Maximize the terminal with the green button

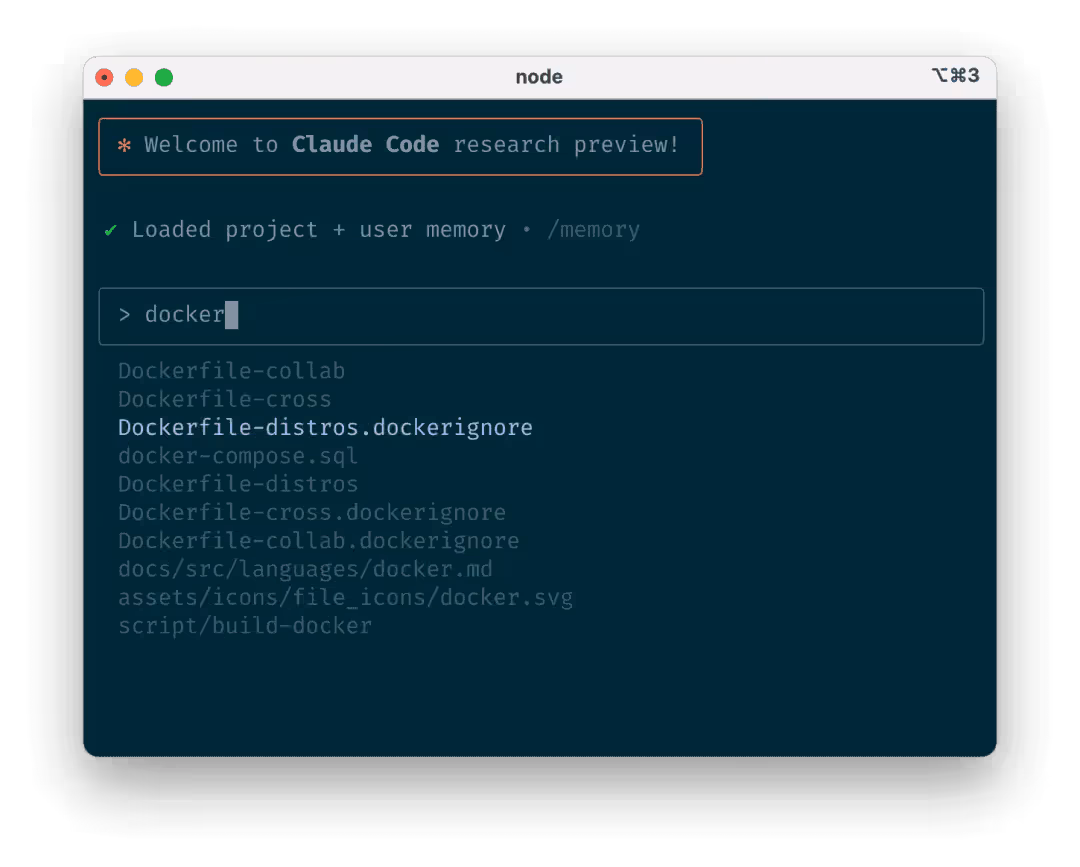point(164,78)
